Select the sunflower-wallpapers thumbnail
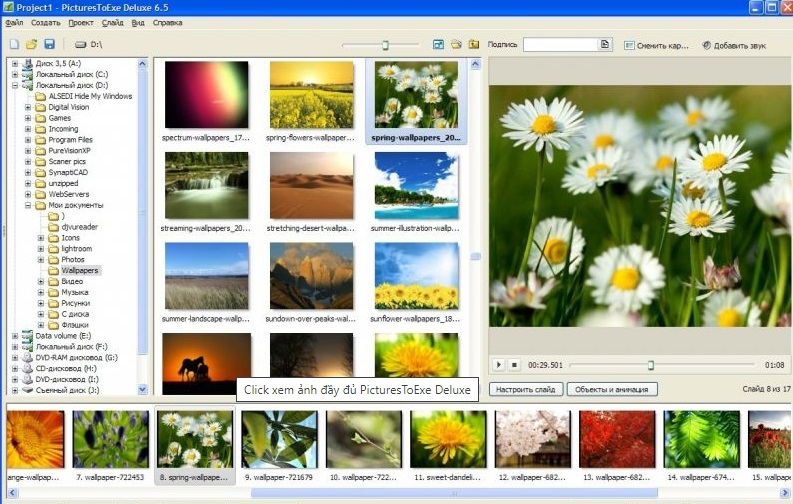The height and width of the screenshot is (504, 793). (x=416, y=276)
